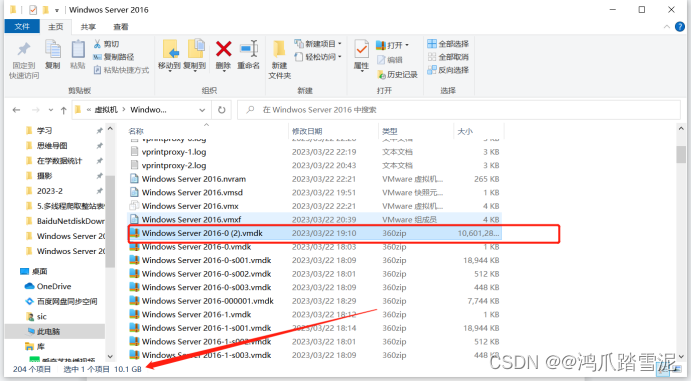Click the file list vertical scrollbar thumb
This screenshot has height=381, width=692.
[681, 155]
